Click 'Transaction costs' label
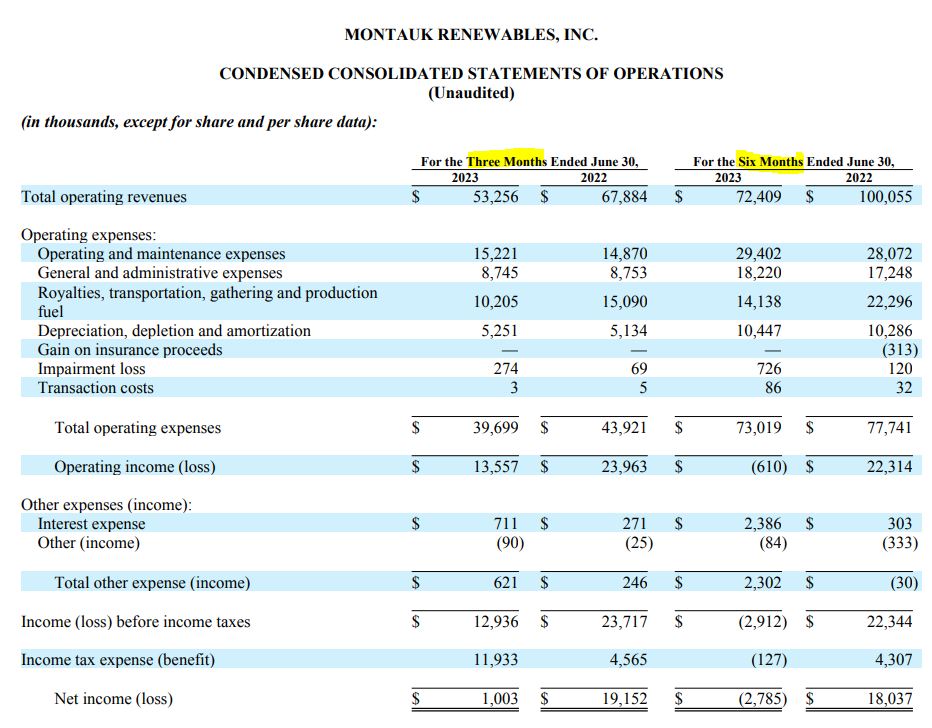932x728 pixels. coord(96,388)
